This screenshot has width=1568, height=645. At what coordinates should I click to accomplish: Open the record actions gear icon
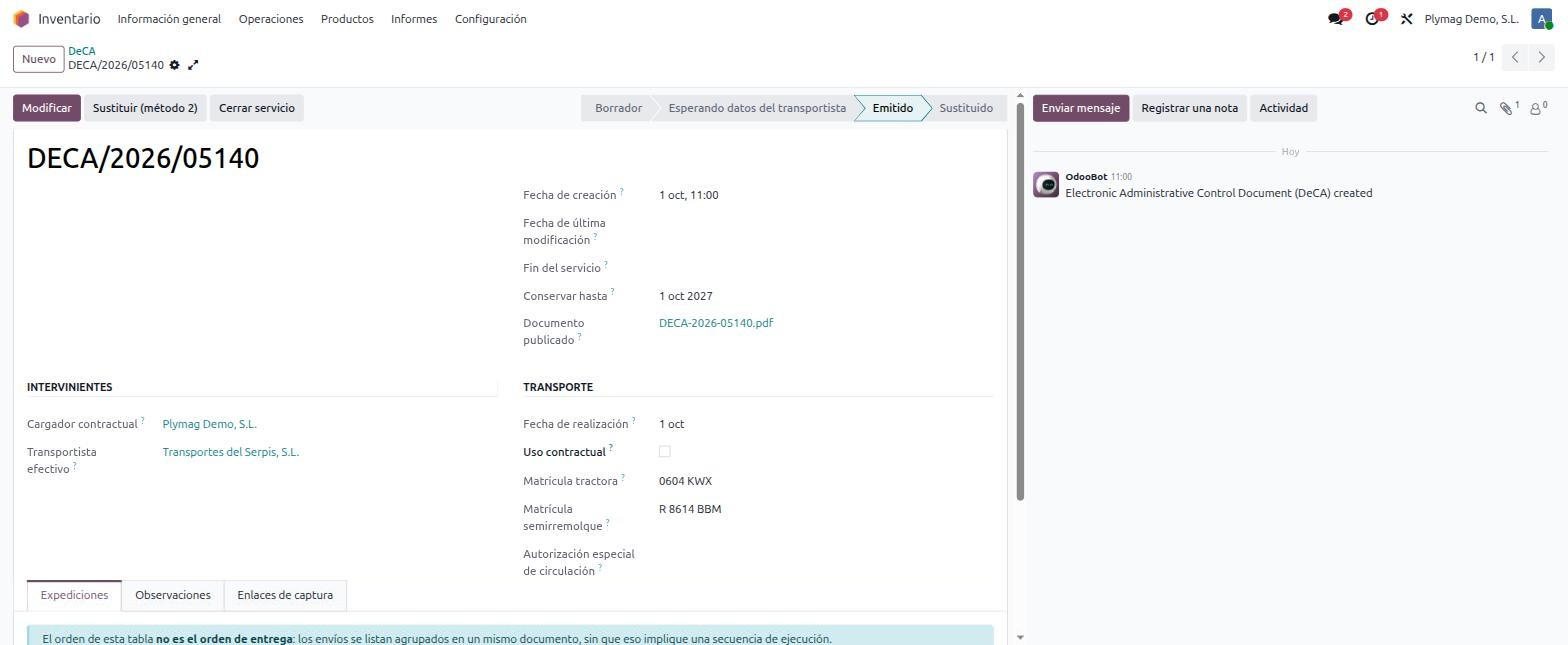click(174, 65)
